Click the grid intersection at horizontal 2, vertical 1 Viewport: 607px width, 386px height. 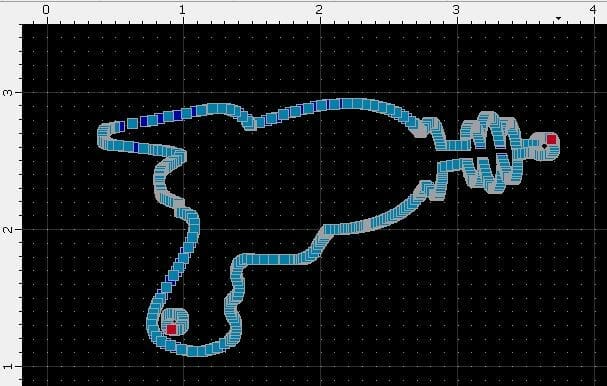321,366
